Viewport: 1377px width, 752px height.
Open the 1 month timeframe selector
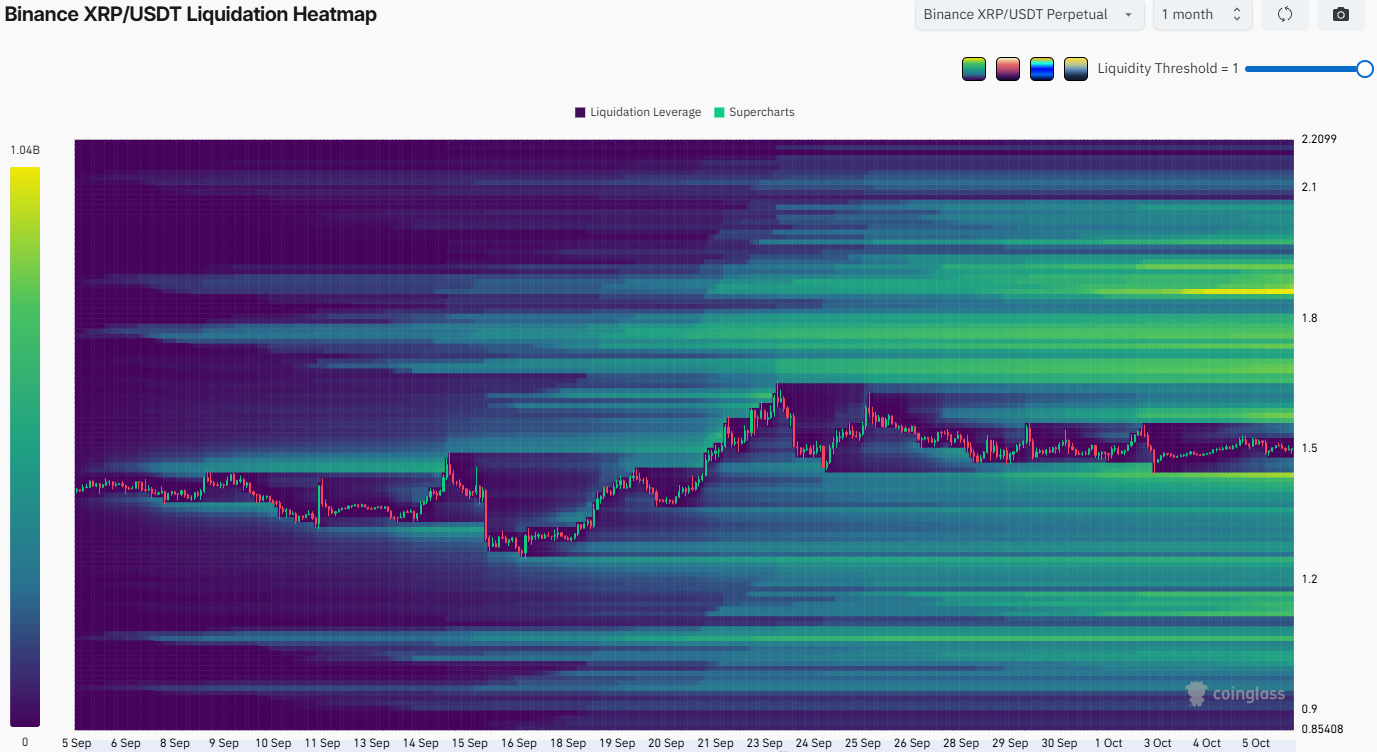pyautogui.click(x=1202, y=14)
